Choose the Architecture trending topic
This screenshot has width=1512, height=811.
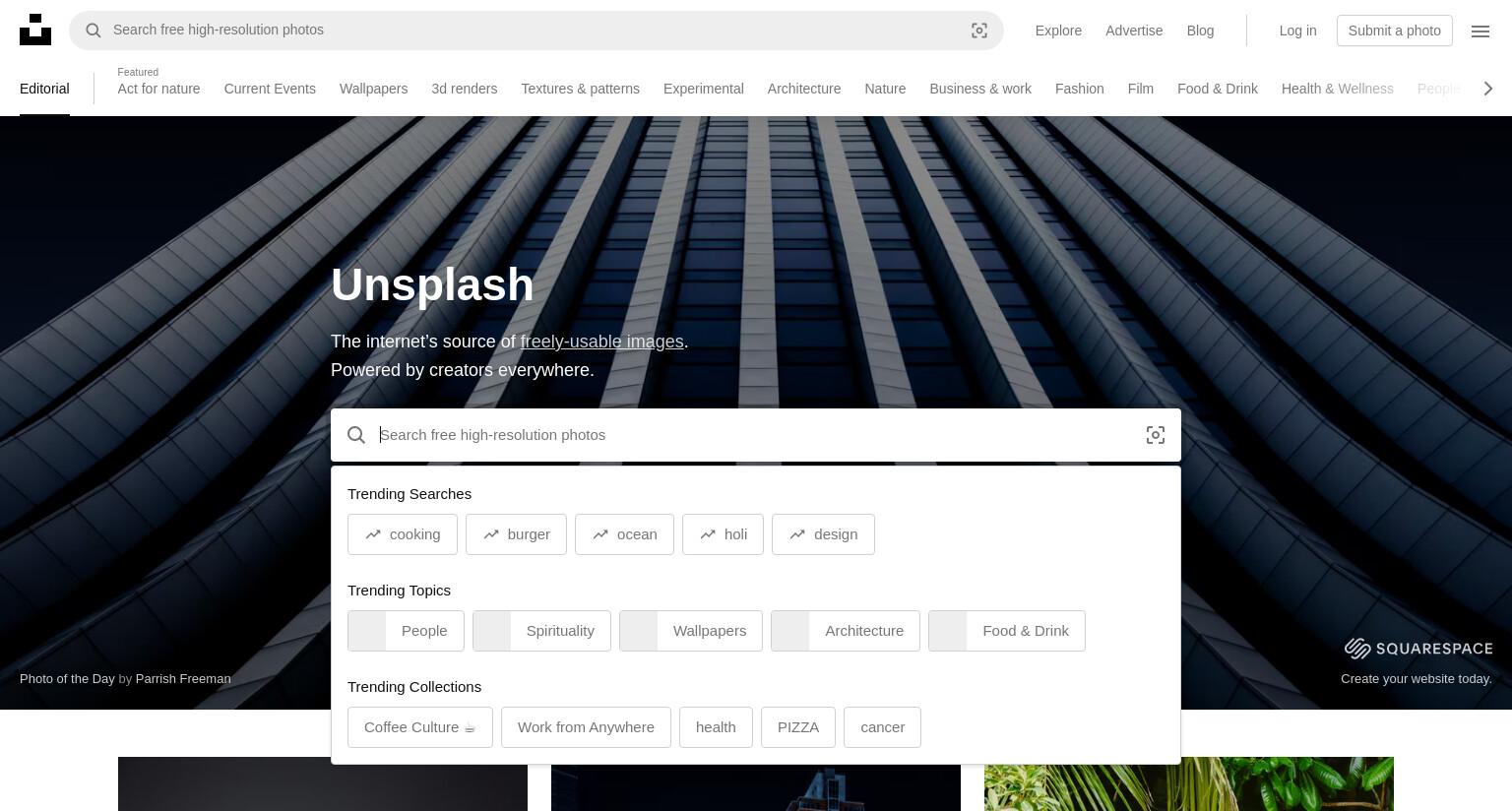coord(845,631)
